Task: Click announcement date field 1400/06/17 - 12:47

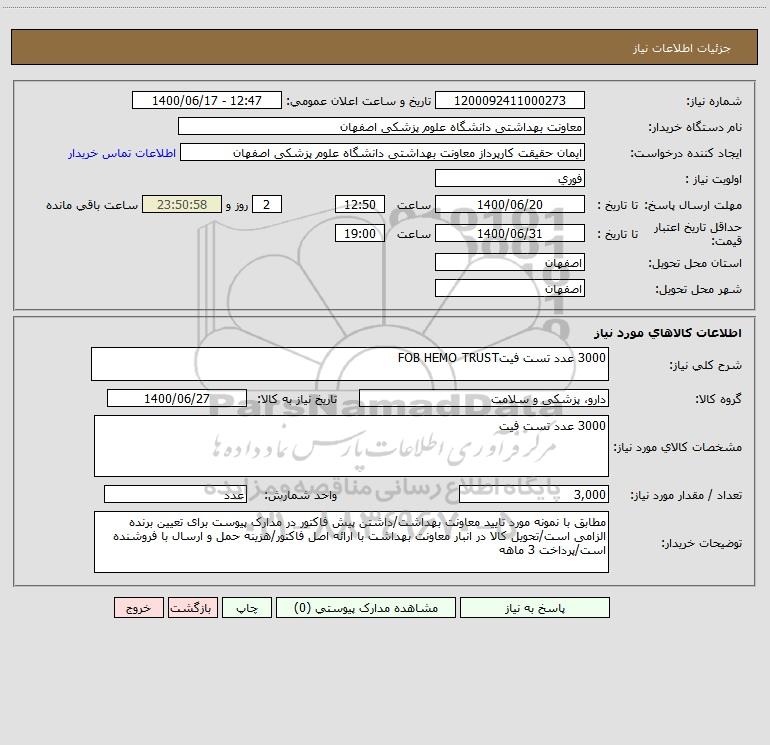Action: pos(207,101)
